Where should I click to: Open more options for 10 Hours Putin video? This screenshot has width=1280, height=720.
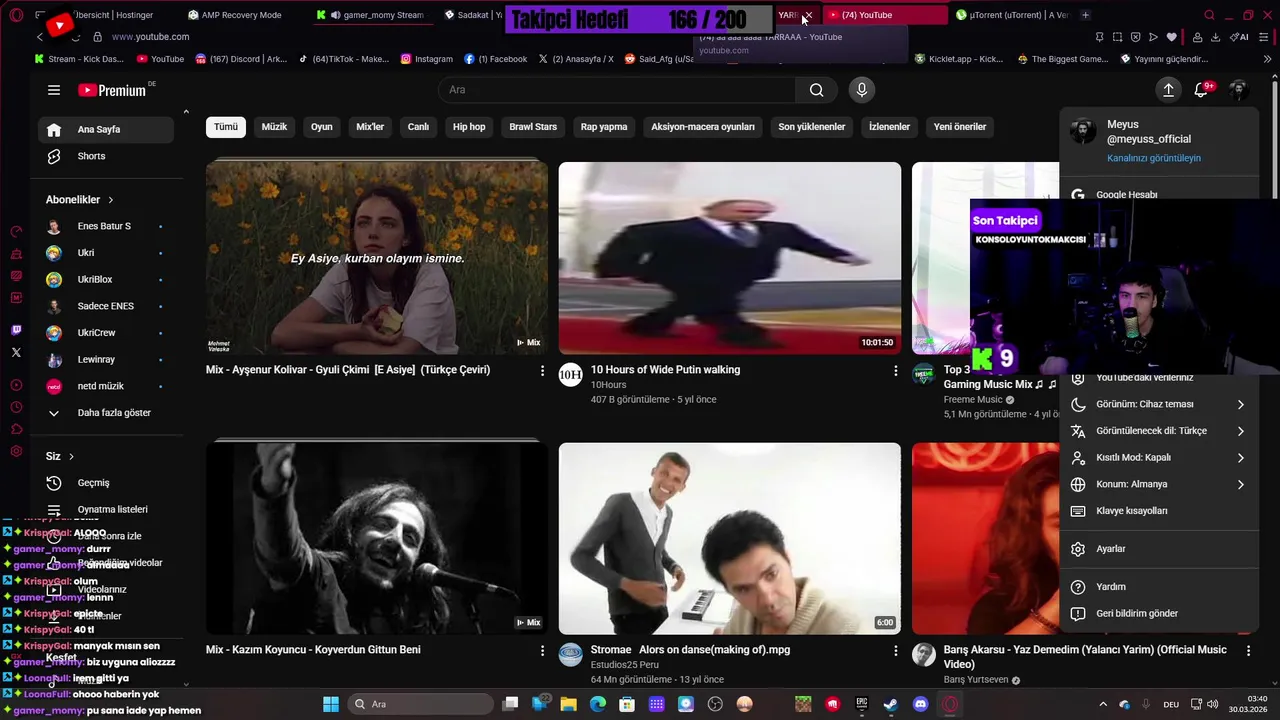[x=896, y=371]
